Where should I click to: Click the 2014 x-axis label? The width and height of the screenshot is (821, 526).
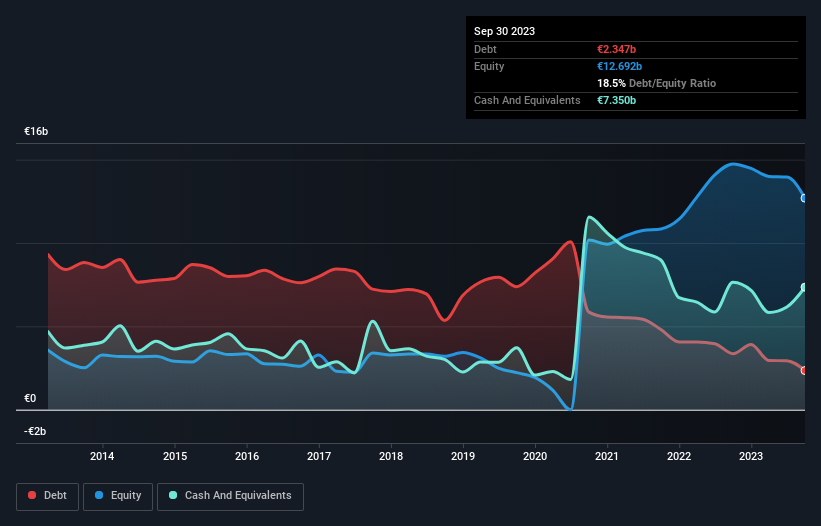tap(102, 456)
